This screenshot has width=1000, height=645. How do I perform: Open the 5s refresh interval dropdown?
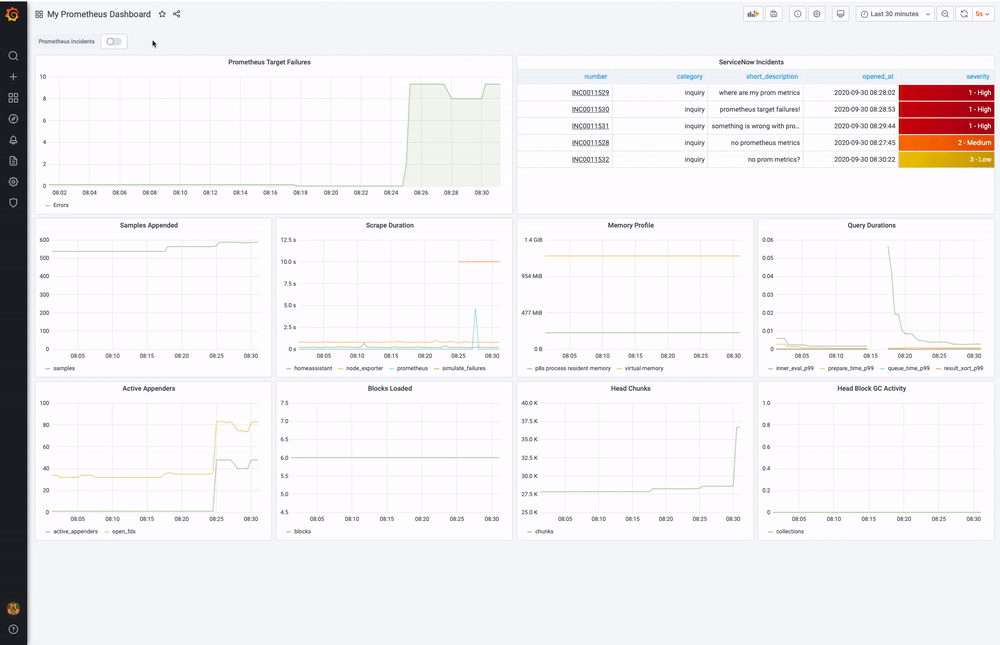tap(979, 14)
